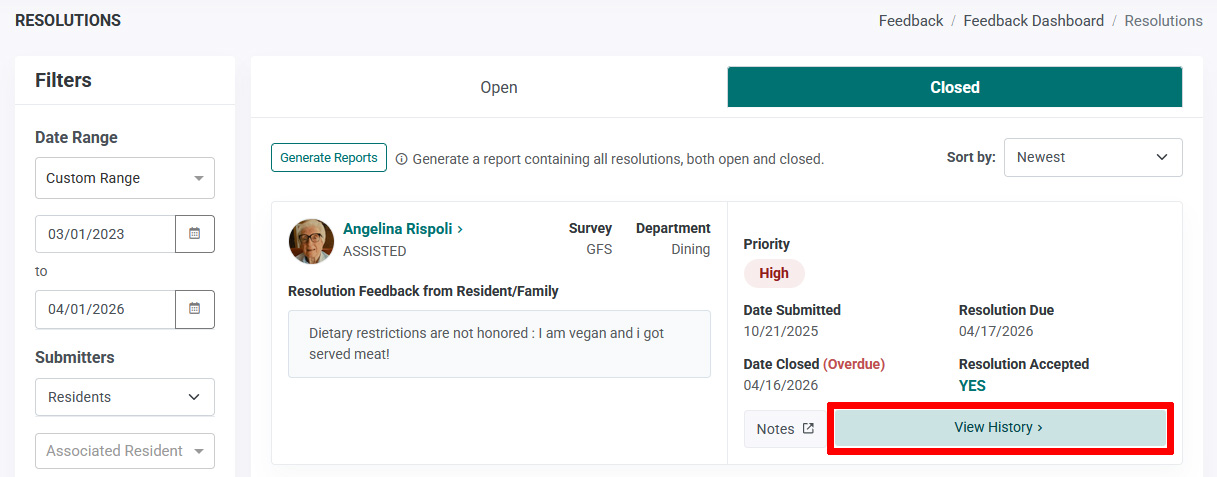Expand the Associated Resident dropdown

pos(125,451)
